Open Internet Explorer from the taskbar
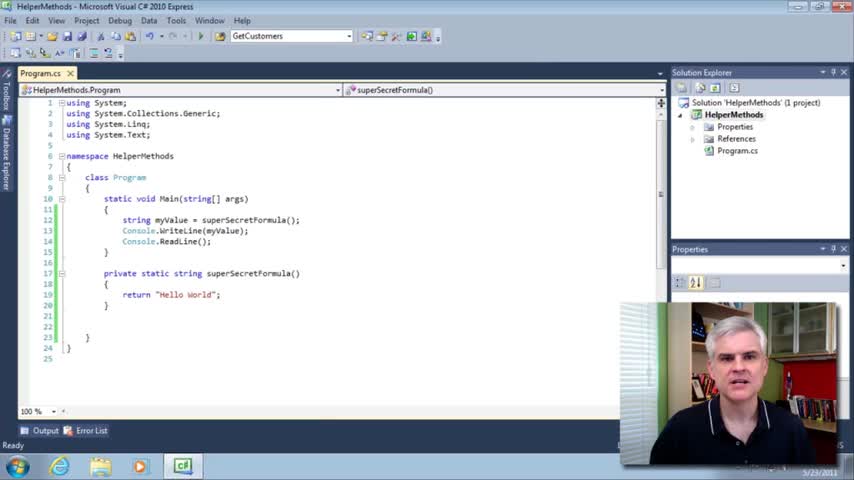The width and height of the screenshot is (854, 480). click(59, 467)
